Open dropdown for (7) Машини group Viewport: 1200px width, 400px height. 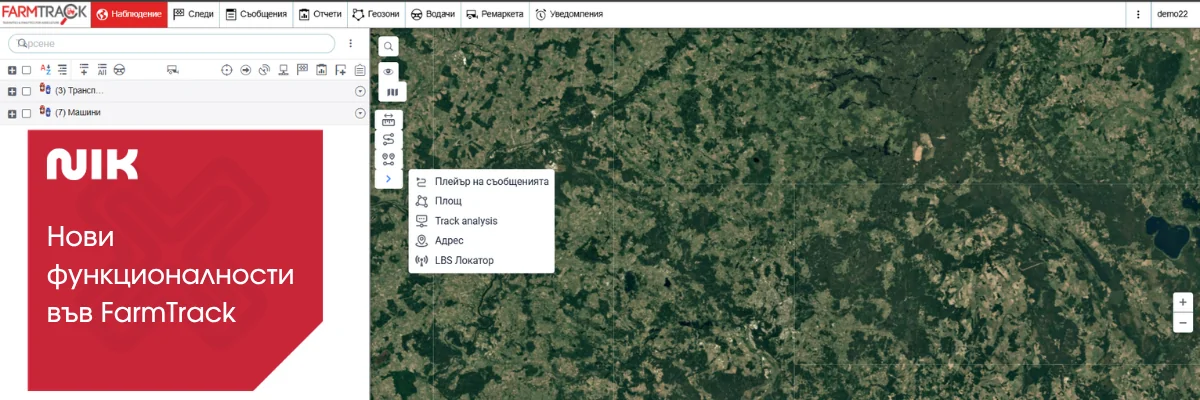360,113
